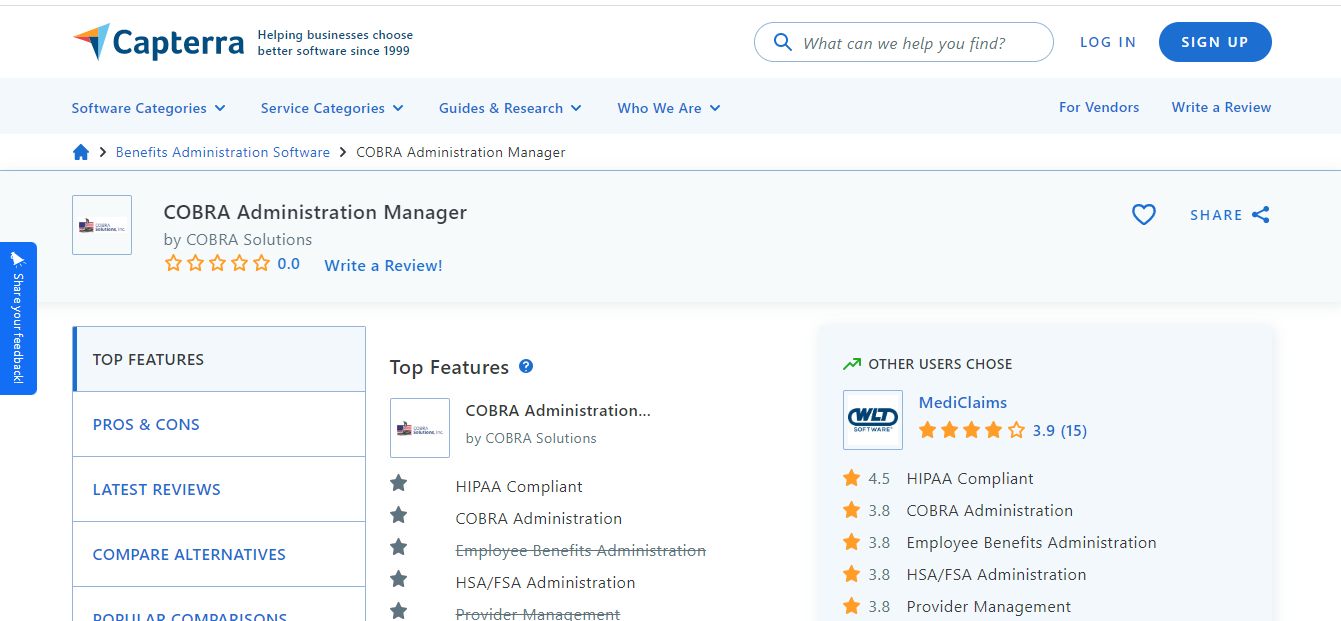Click COBRA Administration... title under Top Features

point(558,410)
